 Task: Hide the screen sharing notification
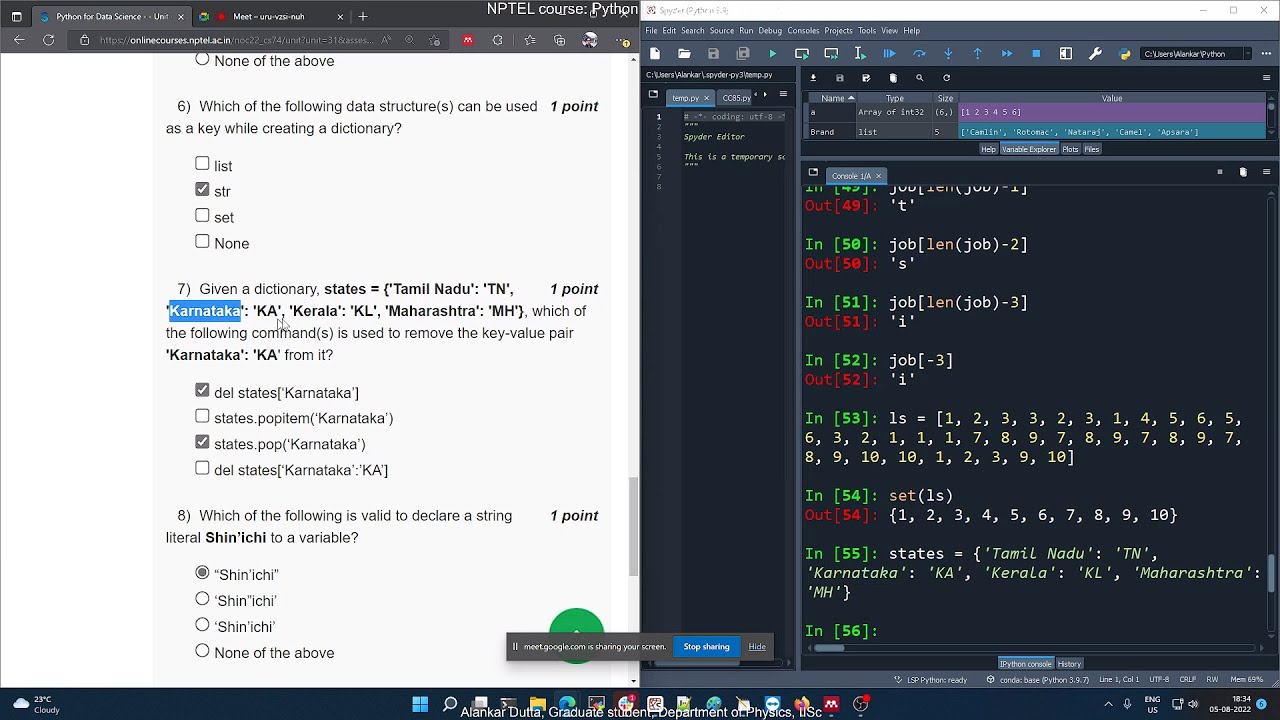(x=757, y=647)
